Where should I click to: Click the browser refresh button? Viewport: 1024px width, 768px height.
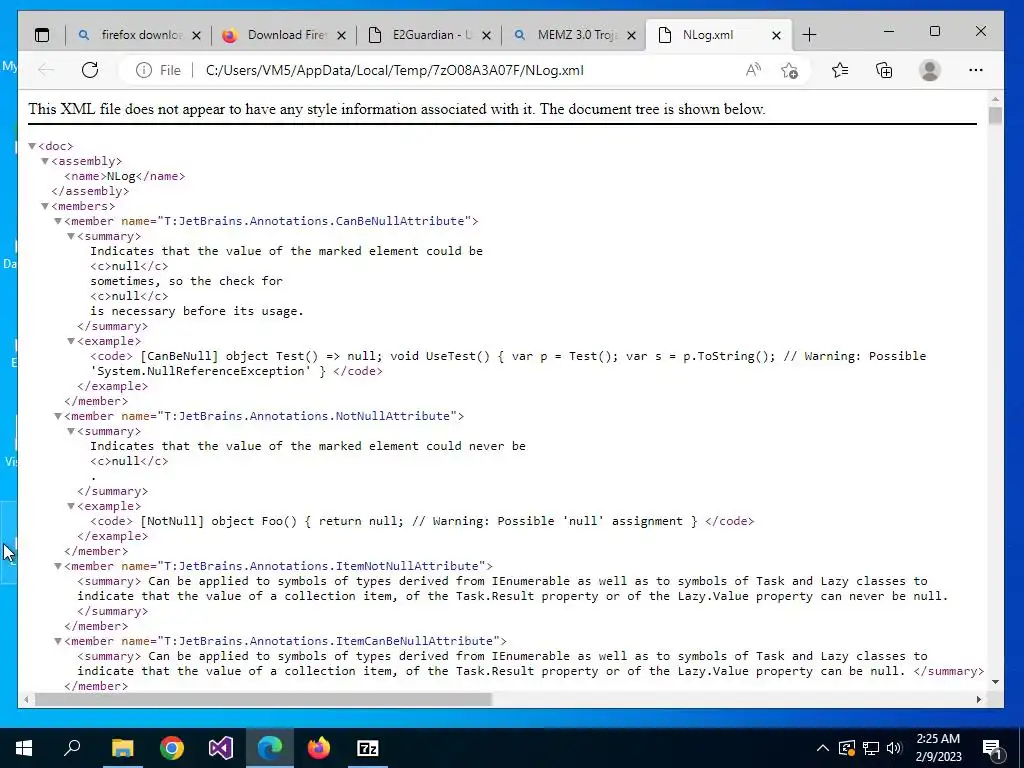90,70
